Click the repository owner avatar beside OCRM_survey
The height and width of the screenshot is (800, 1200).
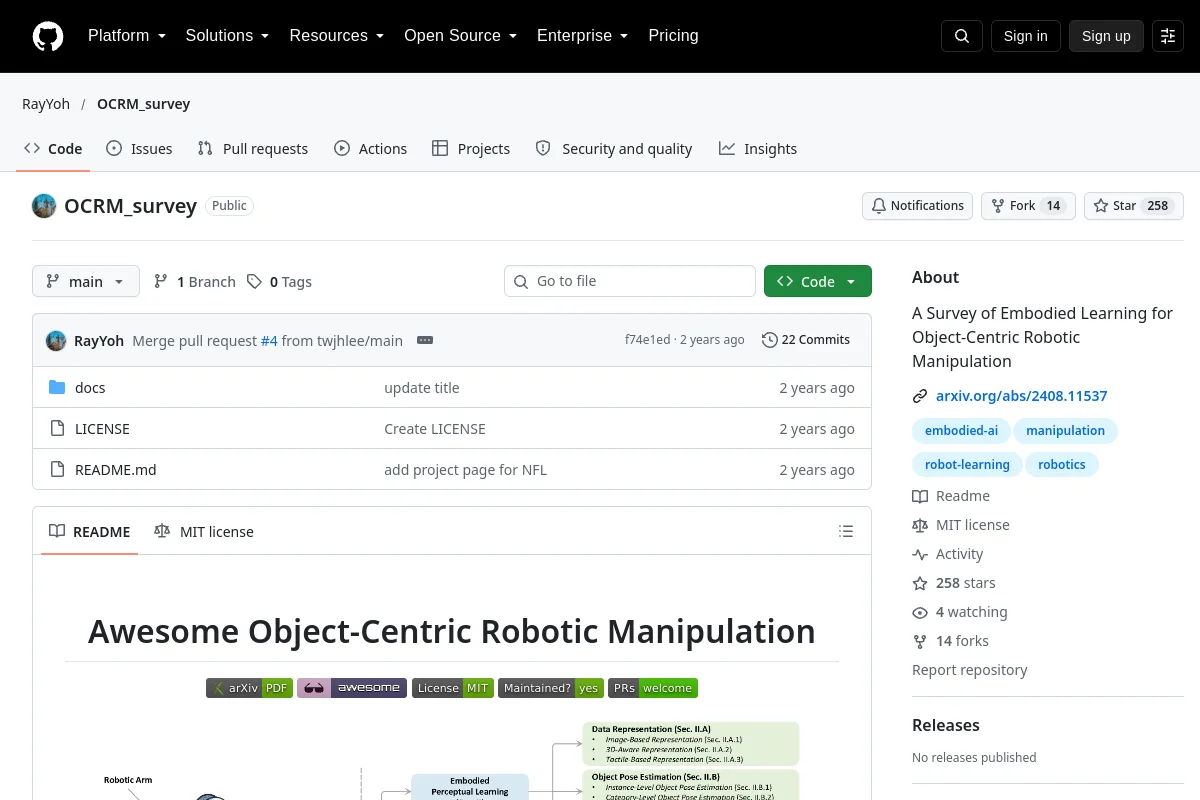[x=44, y=206]
